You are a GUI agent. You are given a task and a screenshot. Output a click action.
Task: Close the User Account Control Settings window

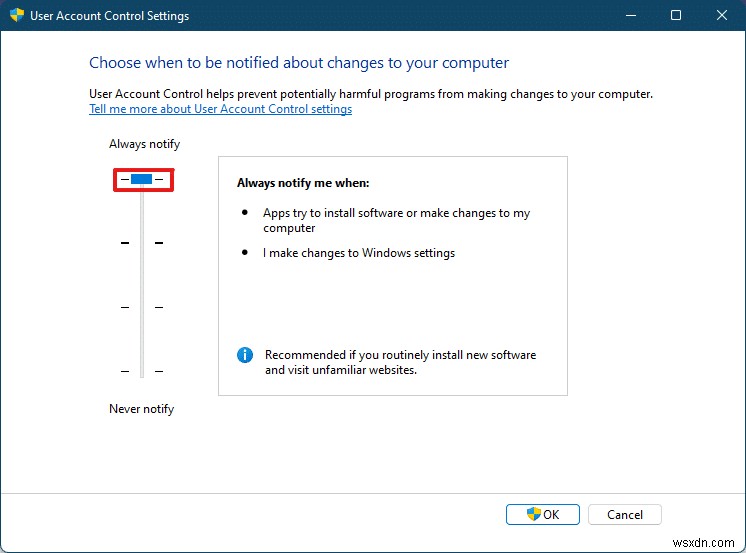pos(722,15)
